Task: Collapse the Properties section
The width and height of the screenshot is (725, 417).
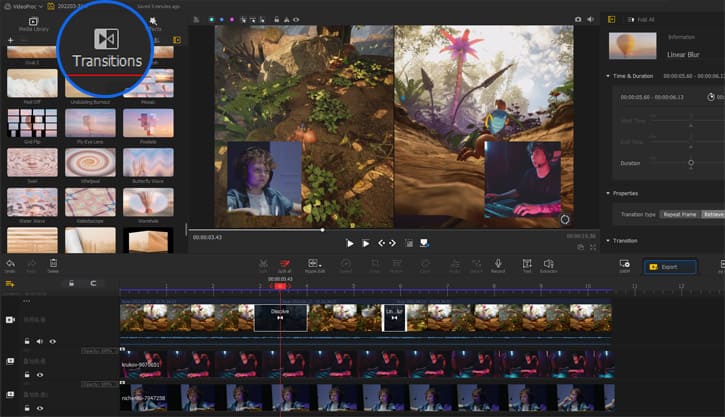Action: tap(609, 193)
